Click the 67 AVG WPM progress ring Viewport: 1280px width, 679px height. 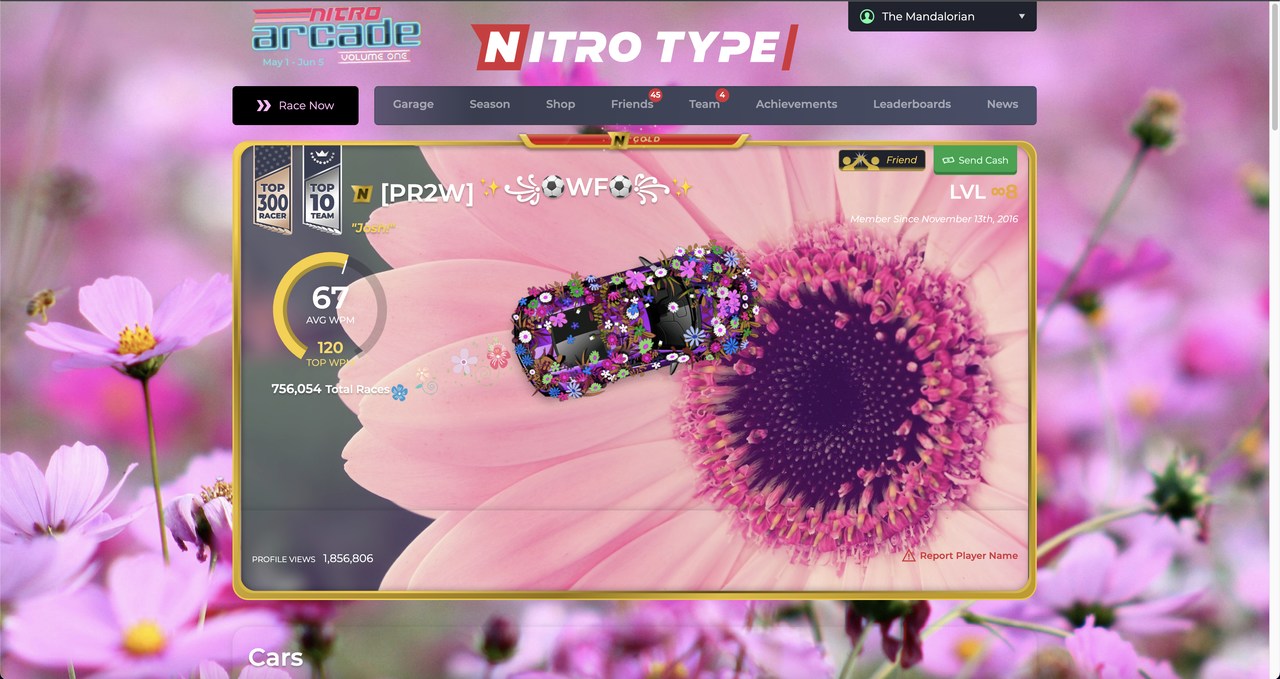(328, 305)
